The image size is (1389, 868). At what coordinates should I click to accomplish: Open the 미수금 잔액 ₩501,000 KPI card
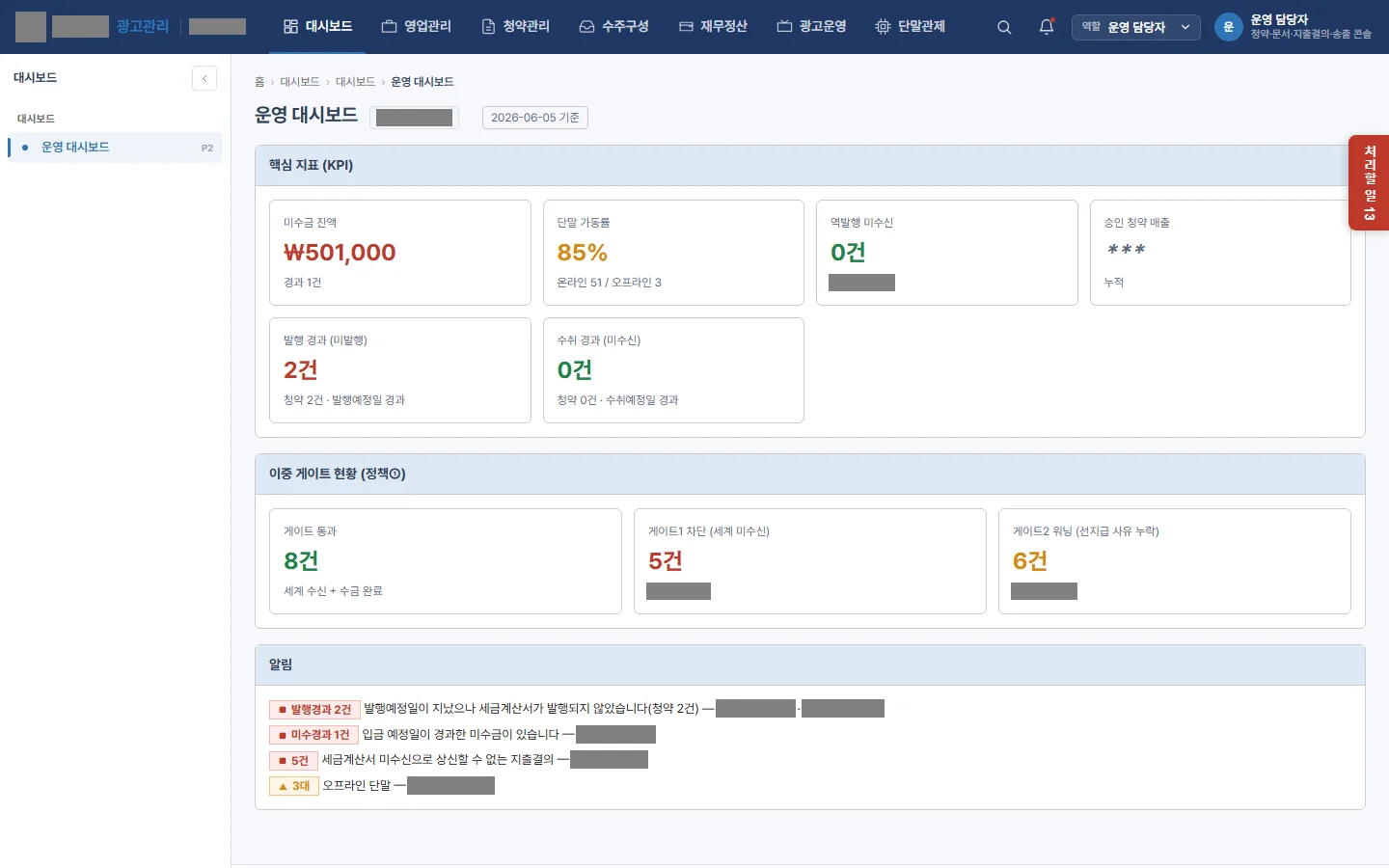coord(400,253)
